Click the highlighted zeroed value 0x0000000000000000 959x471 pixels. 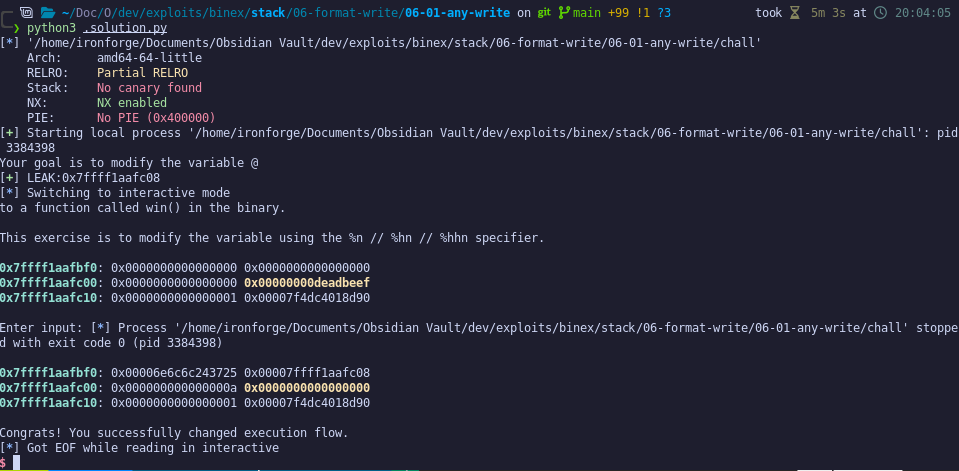point(307,388)
